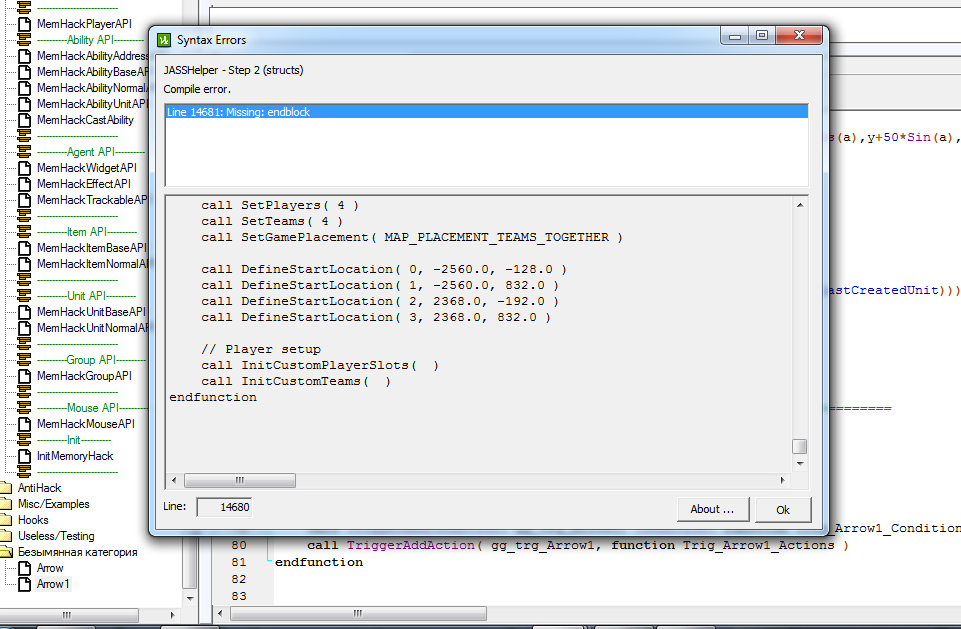Click 'call InitCustomTeams( )' line in dialog

pyautogui.click(x=295, y=381)
